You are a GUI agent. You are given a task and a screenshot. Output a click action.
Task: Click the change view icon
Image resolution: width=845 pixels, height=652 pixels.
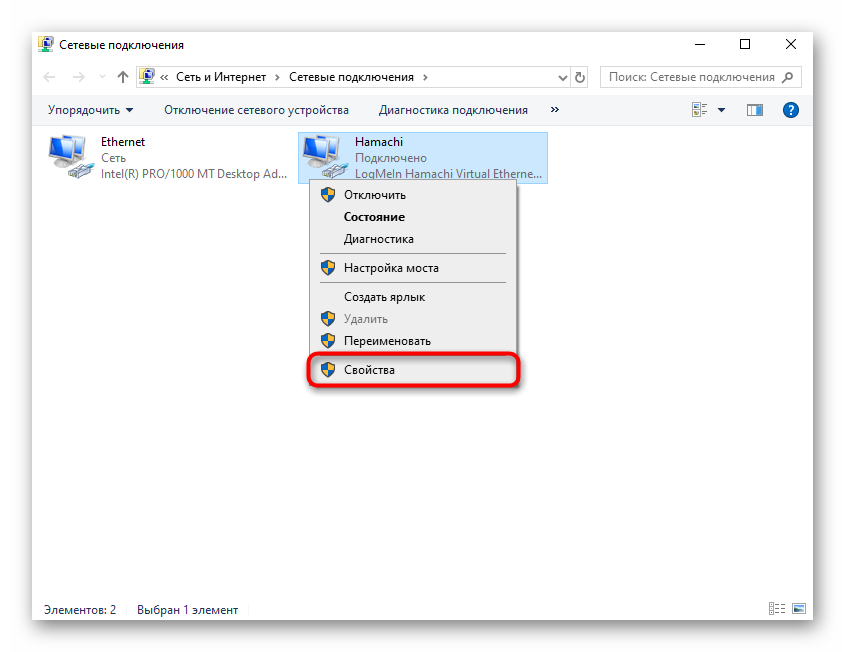(699, 110)
